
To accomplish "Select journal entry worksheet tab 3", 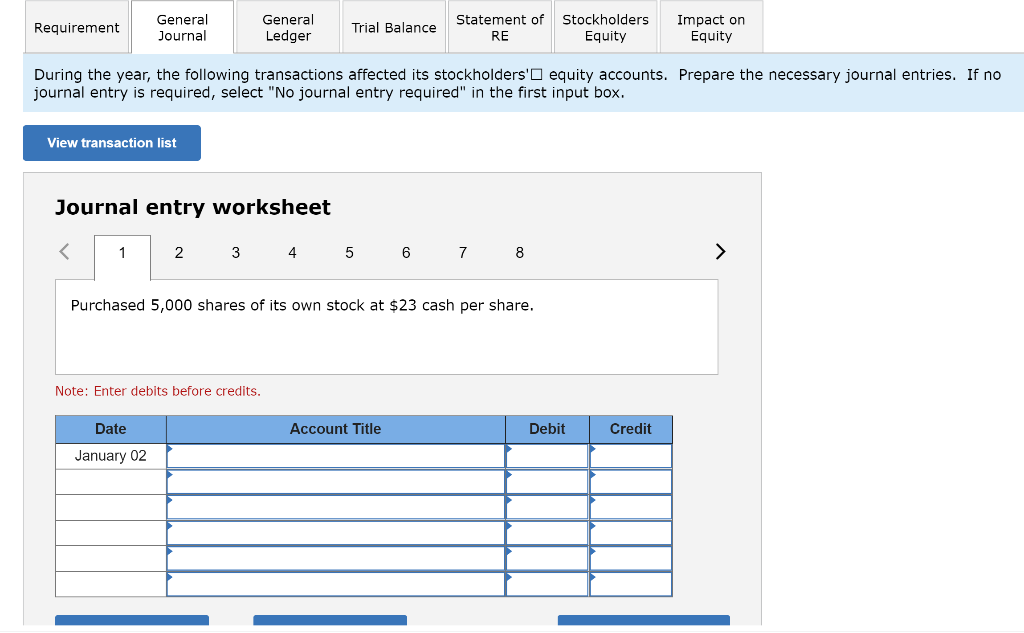I will 236,253.
